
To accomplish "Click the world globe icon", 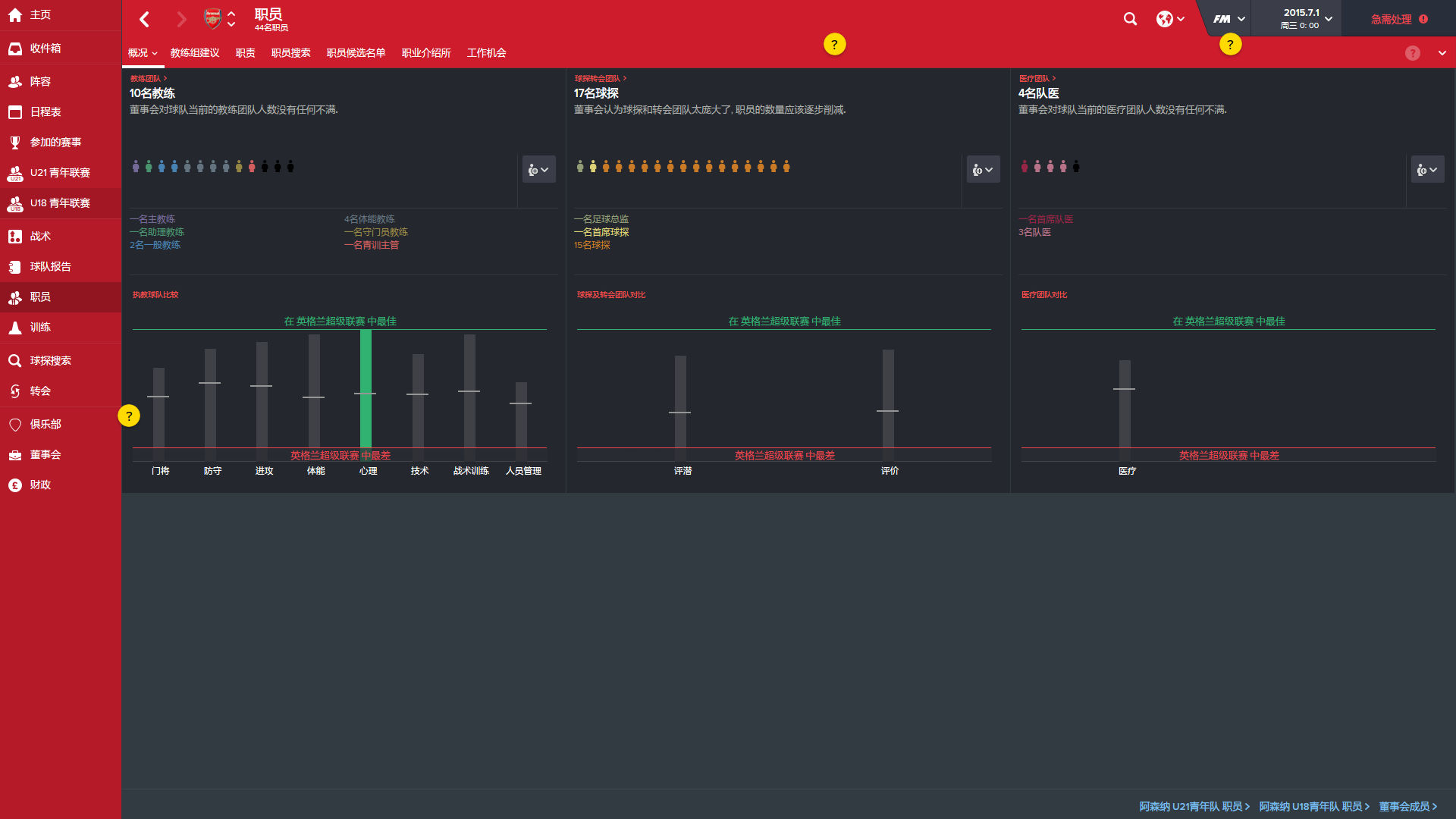I will tap(1164, 19).
